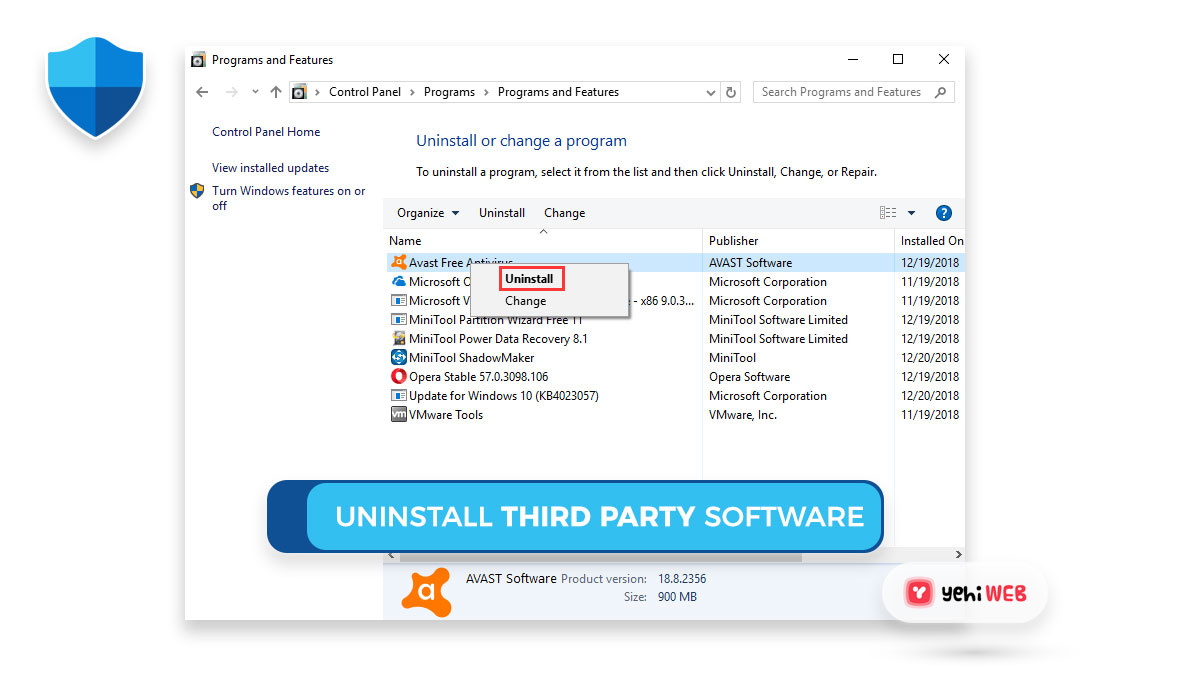Select the VMware Tools icon
The height and width of the screenshot is (675, 1200).
tap(399, 414)
